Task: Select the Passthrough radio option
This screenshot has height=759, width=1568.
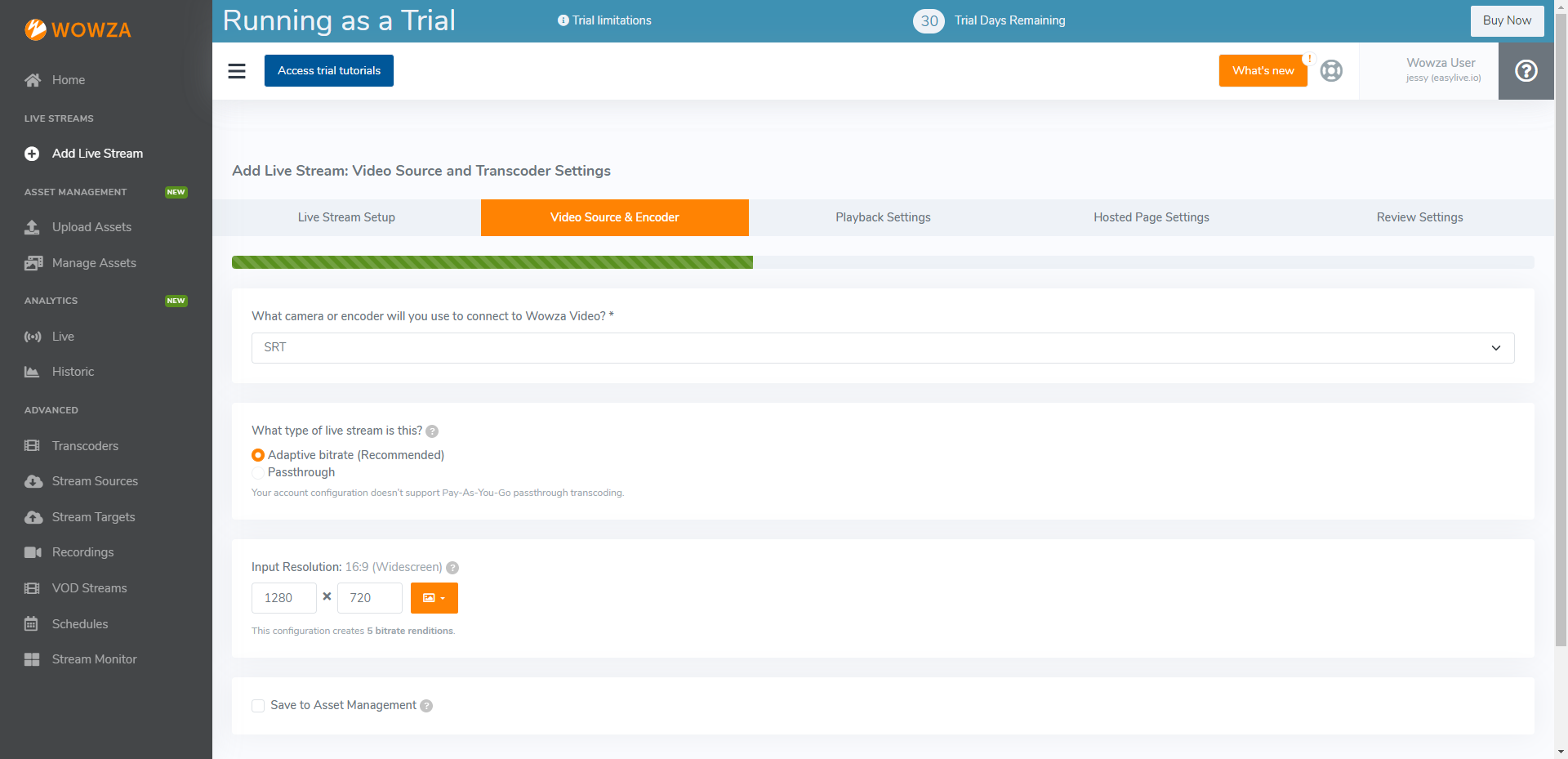Action: pyautogui.click(x=258, y=472)
